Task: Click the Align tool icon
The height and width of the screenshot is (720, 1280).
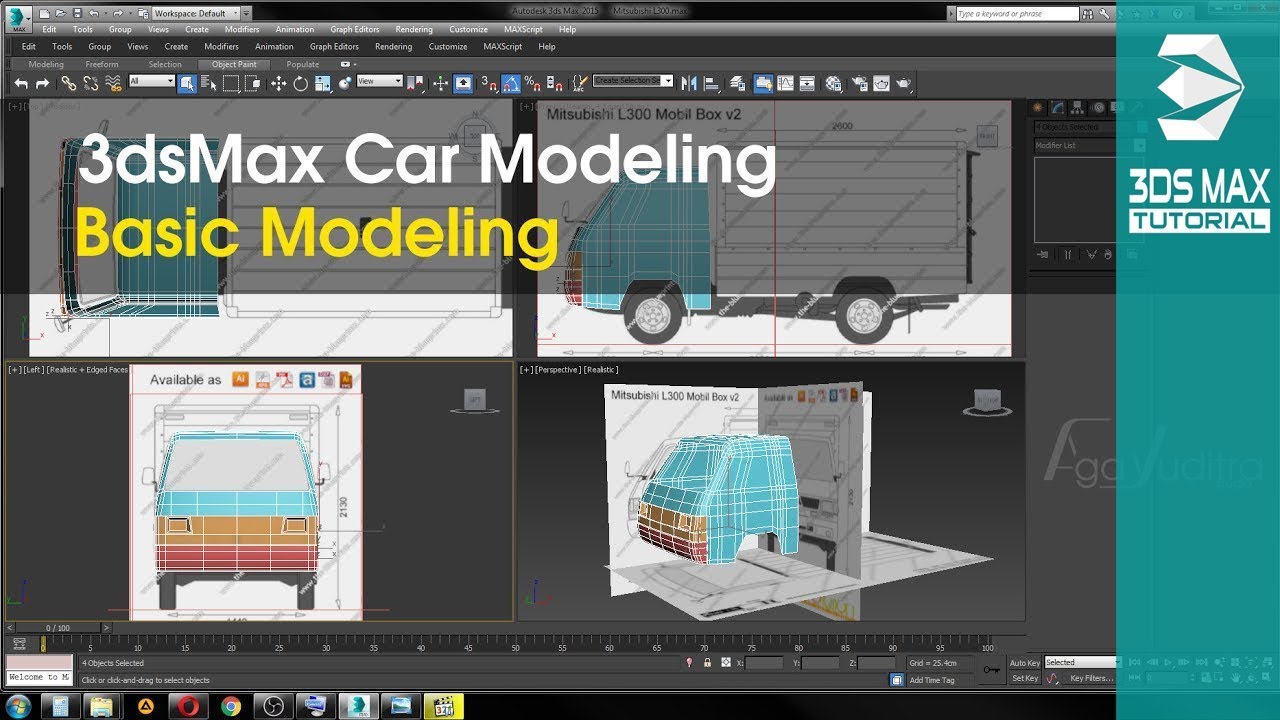Action: pos(711,84)
